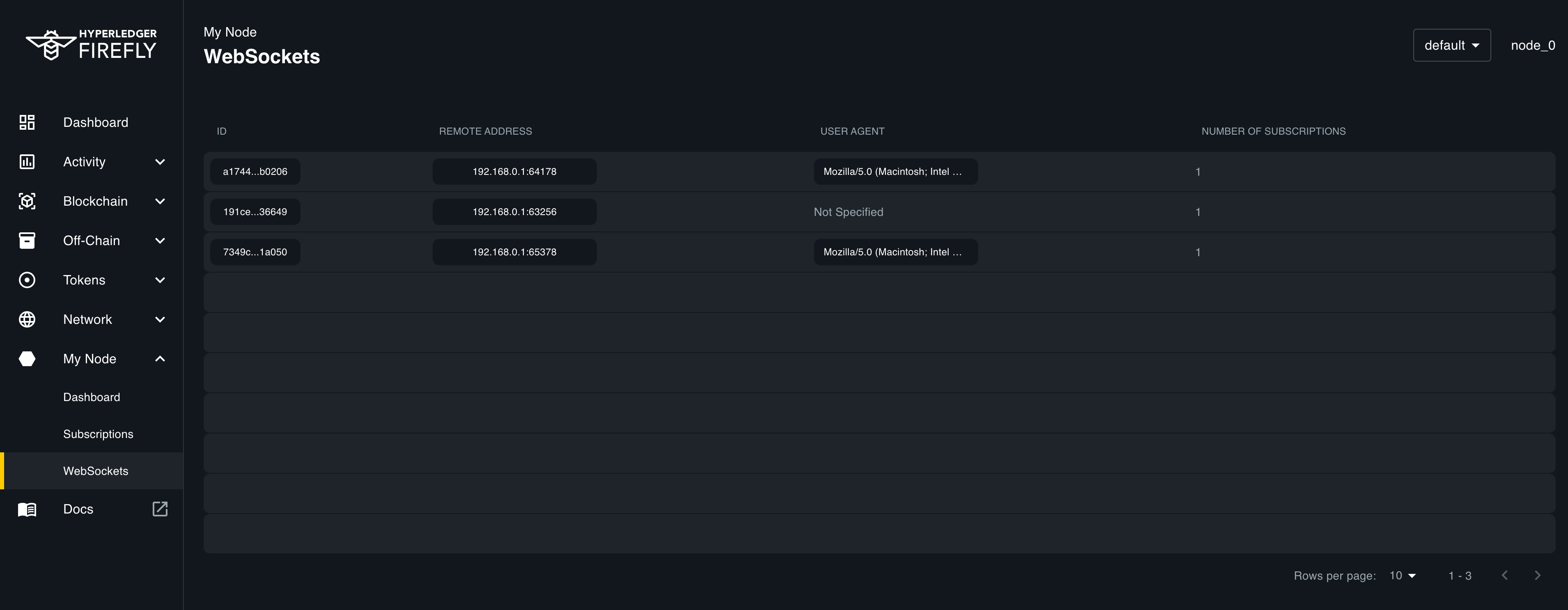Click the Blockchain cube icon

[x=27, y=202]
